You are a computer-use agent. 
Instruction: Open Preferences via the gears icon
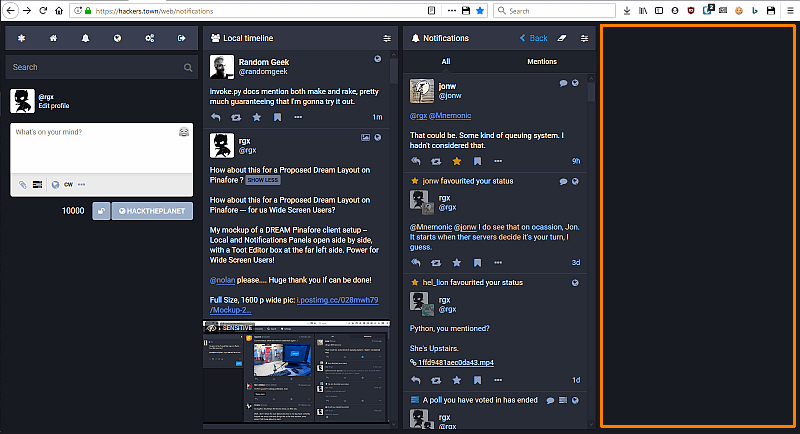(149, 38)
